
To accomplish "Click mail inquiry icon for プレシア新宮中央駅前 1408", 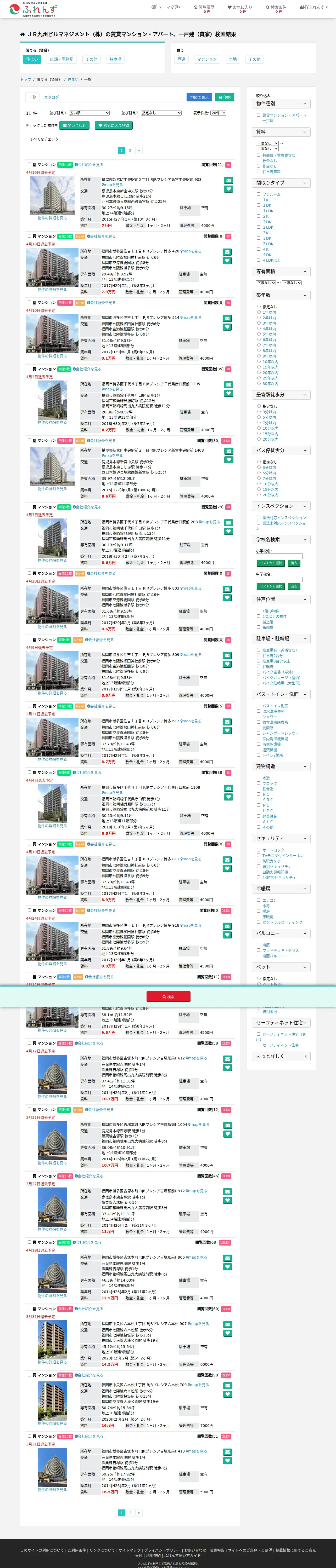I will [228, 451].
